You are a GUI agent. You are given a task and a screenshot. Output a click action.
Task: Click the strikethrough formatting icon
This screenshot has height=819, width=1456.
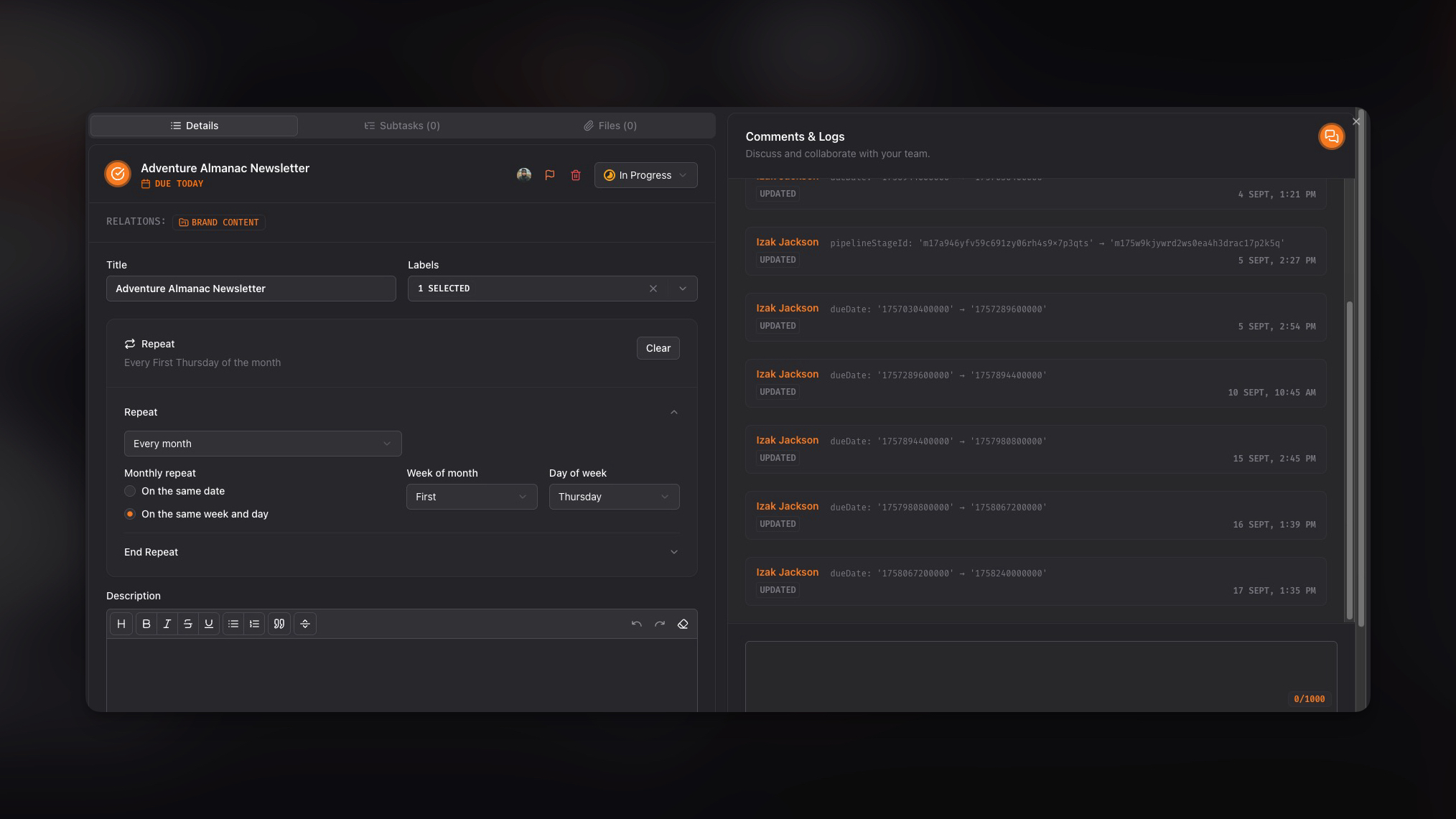coord(188,624)
